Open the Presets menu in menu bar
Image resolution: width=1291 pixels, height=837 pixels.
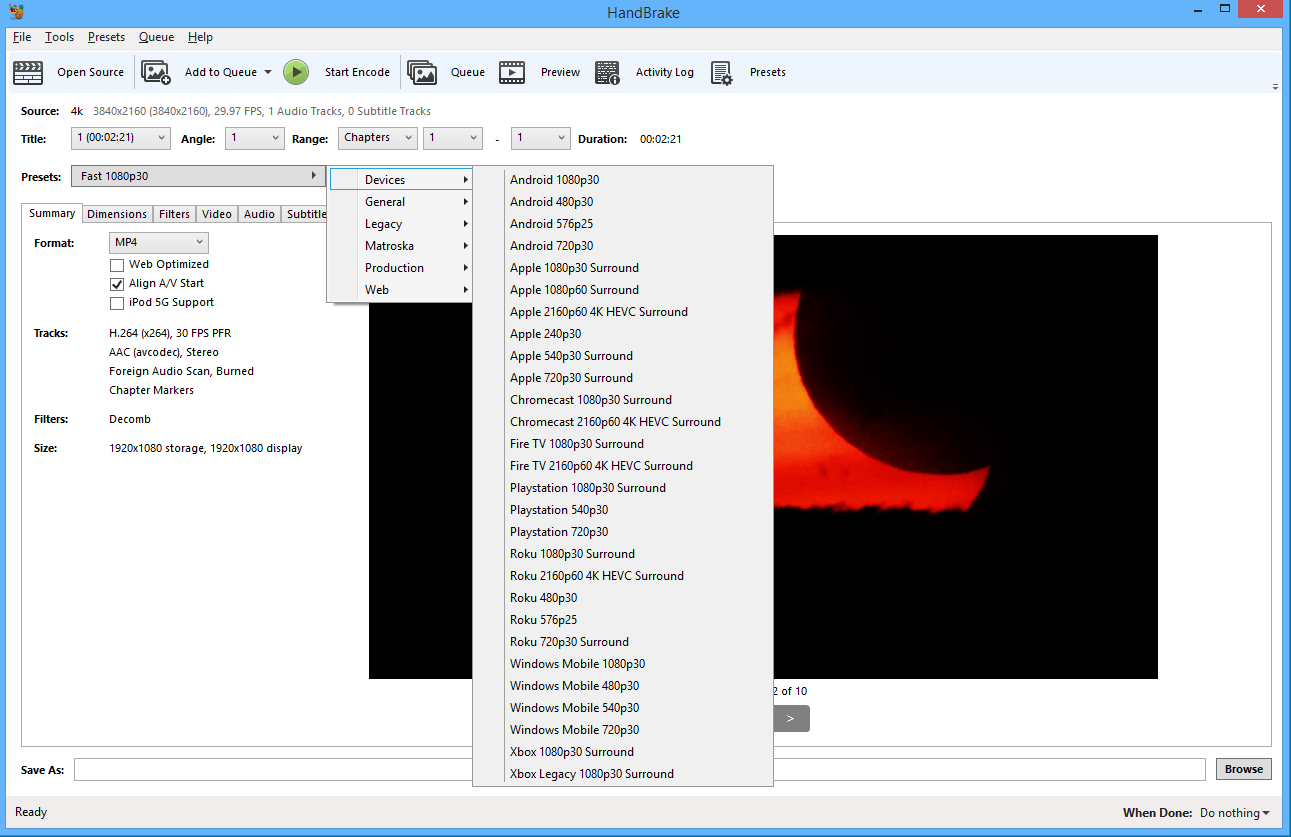106,37
